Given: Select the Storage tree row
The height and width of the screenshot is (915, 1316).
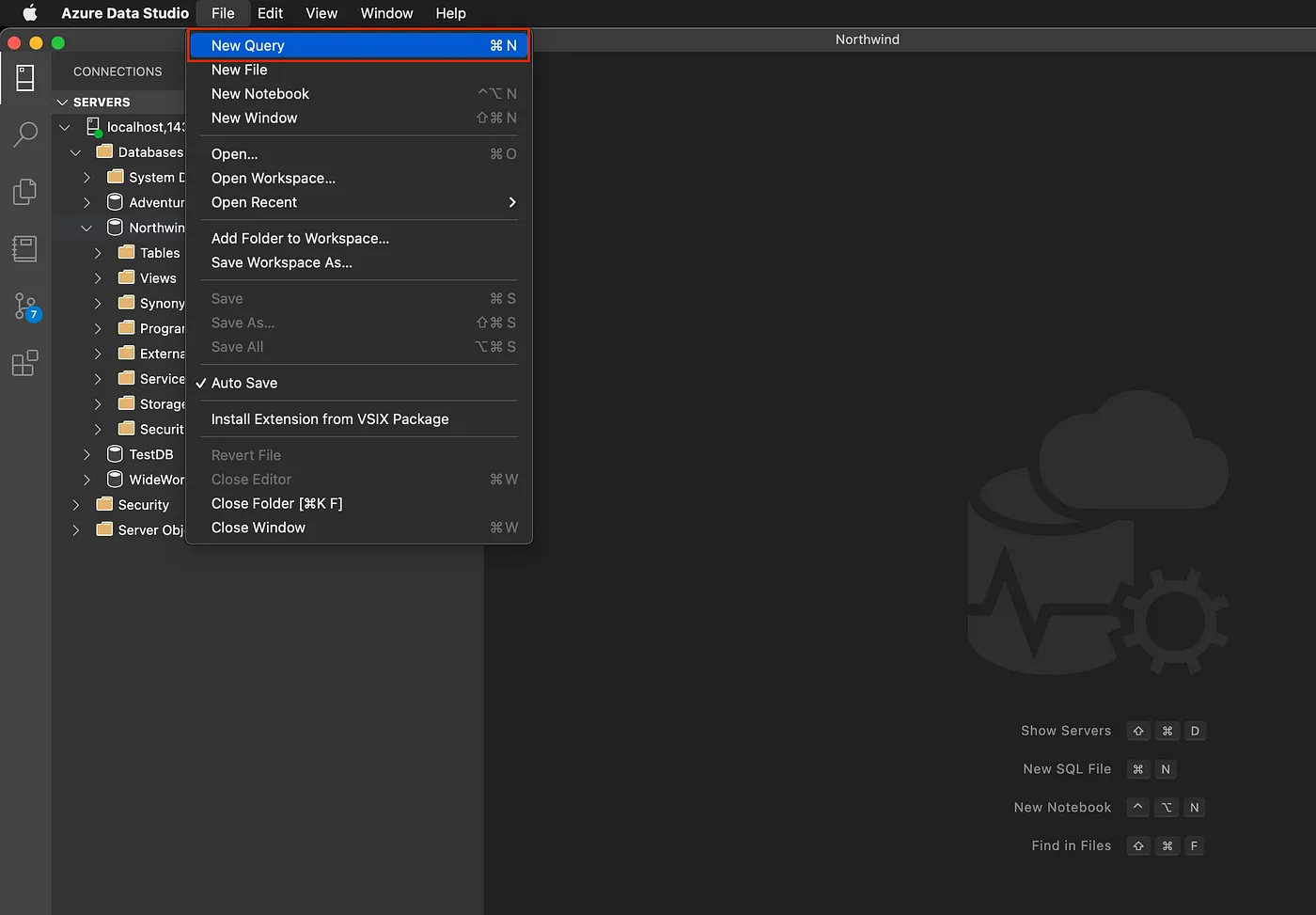Looking at the screenshot, I should tap(118, 403).
